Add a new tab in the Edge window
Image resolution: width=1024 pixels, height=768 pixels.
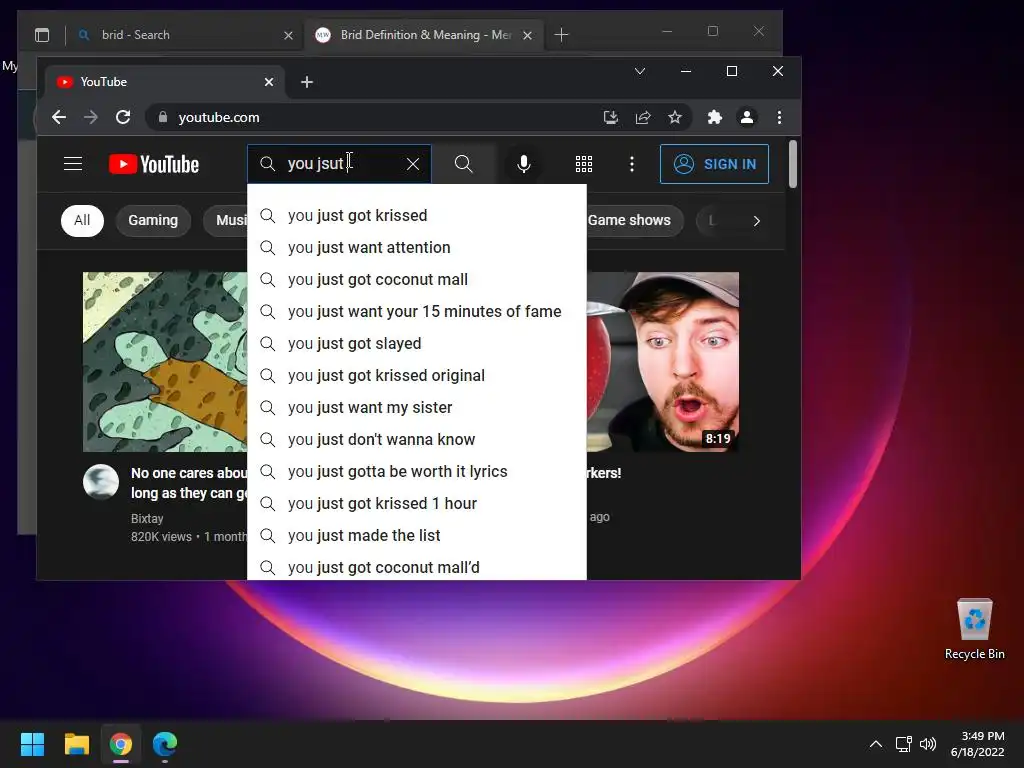pos(562,35)
